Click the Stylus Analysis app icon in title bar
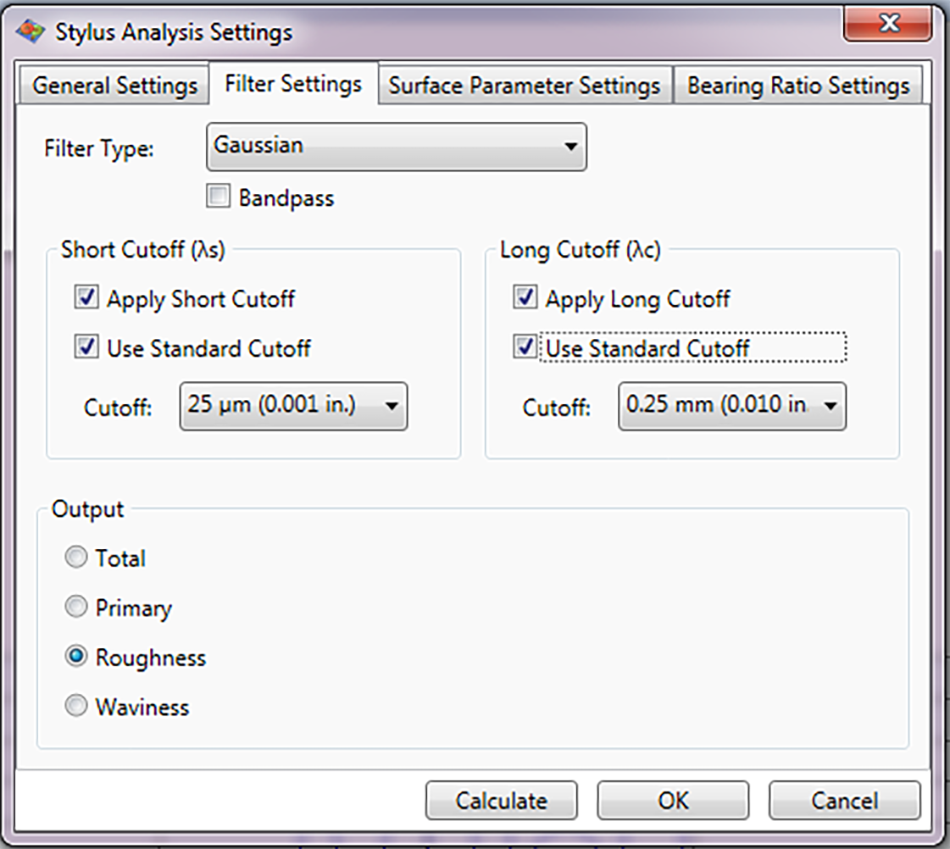The image size is (950, 849). [x=32, y=31]
